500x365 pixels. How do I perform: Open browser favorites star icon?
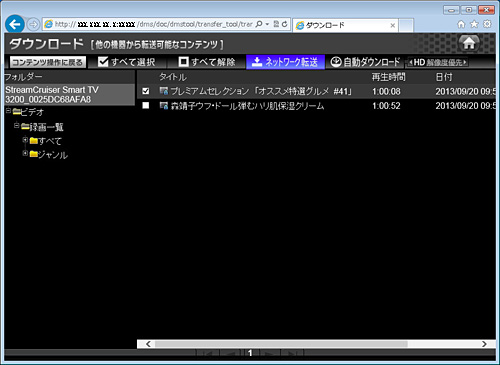click(474, 24)
